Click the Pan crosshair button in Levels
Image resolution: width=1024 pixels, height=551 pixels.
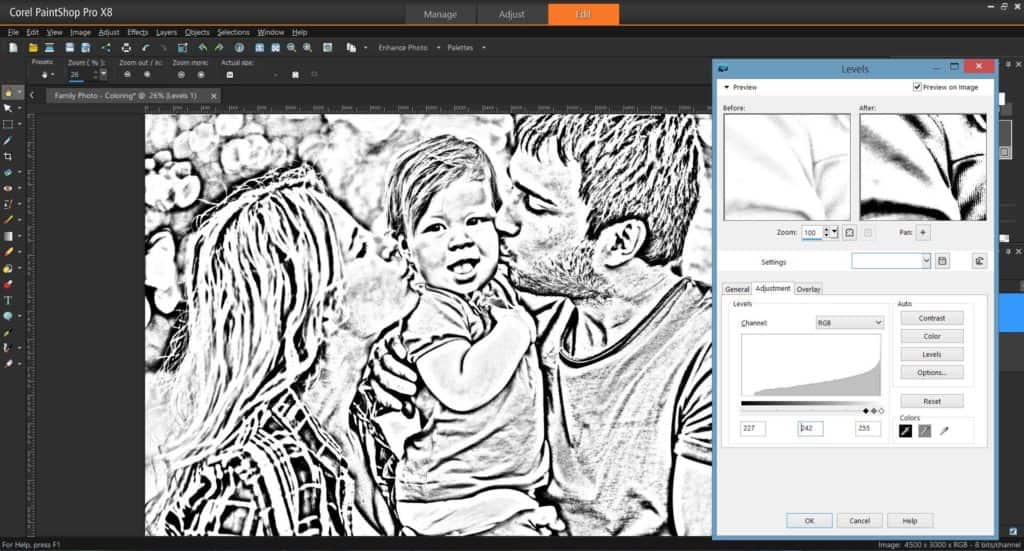923,232
